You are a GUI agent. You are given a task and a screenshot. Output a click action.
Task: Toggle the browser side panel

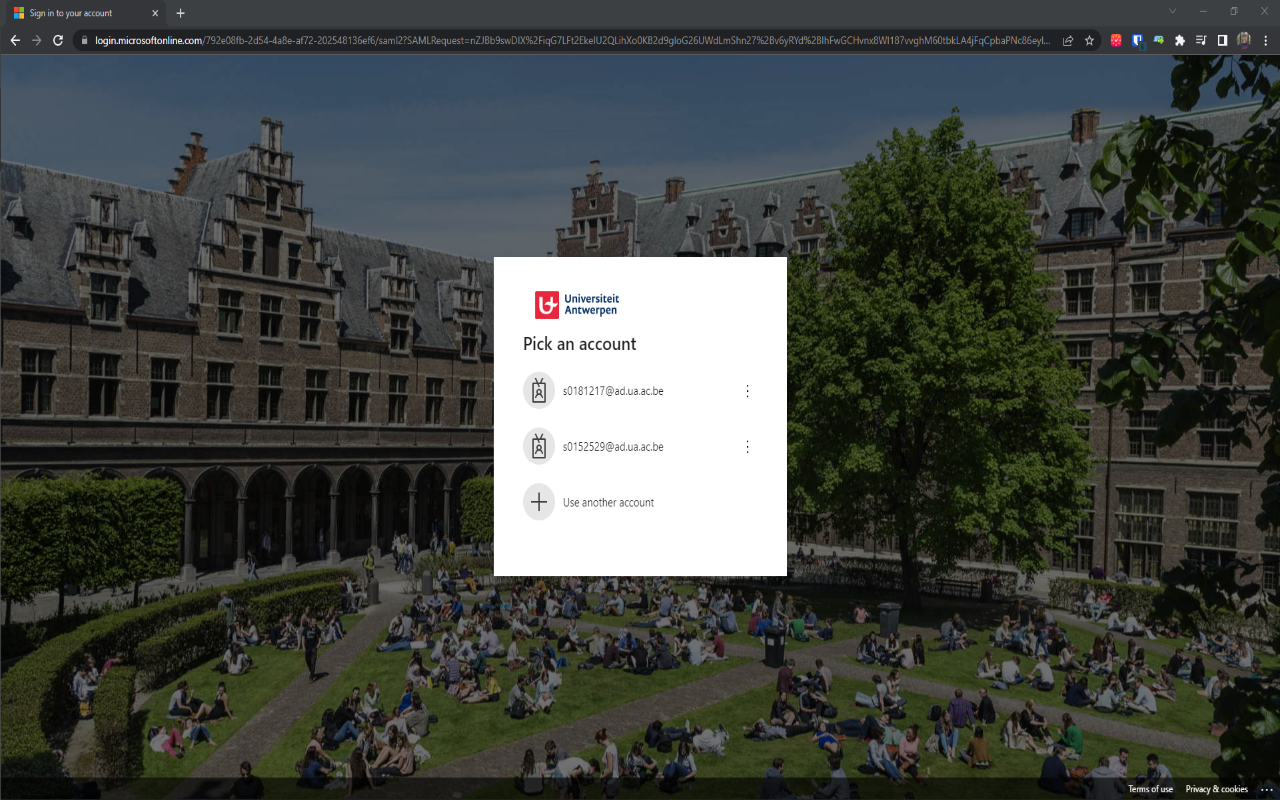pos(1222,41)
